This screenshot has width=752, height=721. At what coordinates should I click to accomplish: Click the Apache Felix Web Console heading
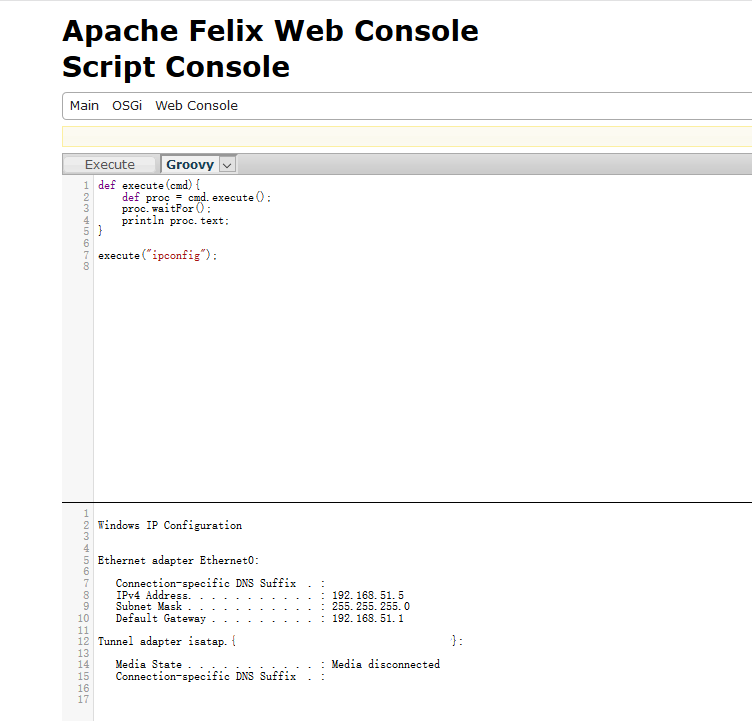point(270,31)
